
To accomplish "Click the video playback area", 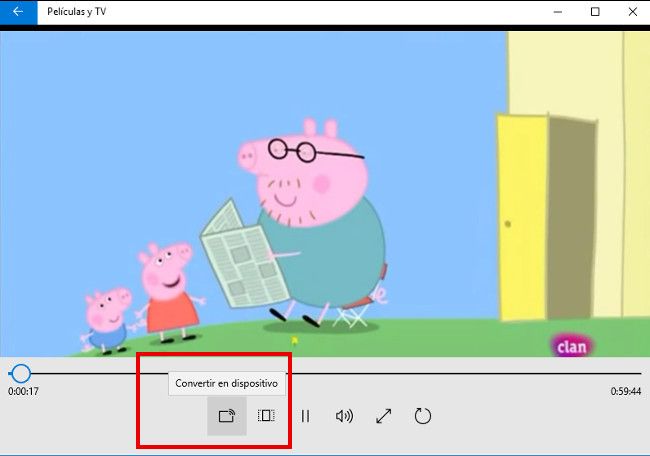I will [x=325, y=194].
